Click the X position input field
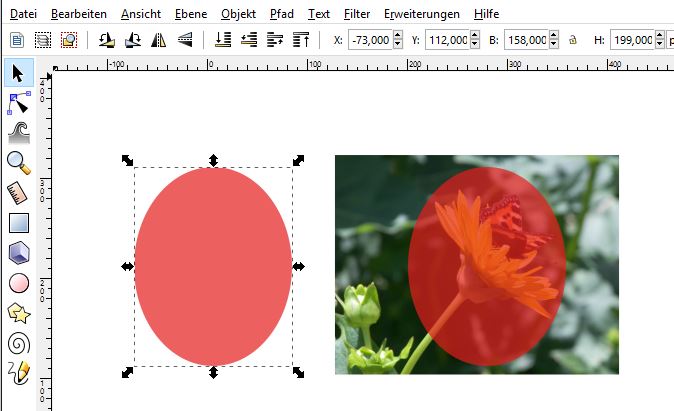This screenshot has width=674, height=411. click(x=370, y=40)
